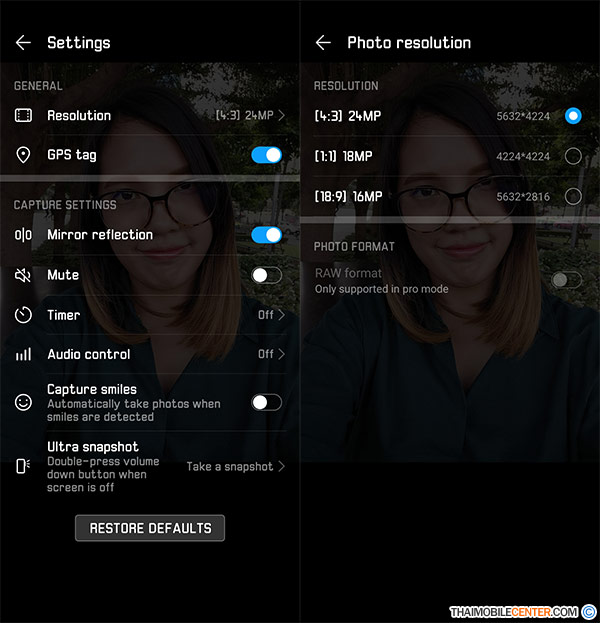Click the Mirror reflection label
This screenshot has height=623, width=600.
[100, 235]
